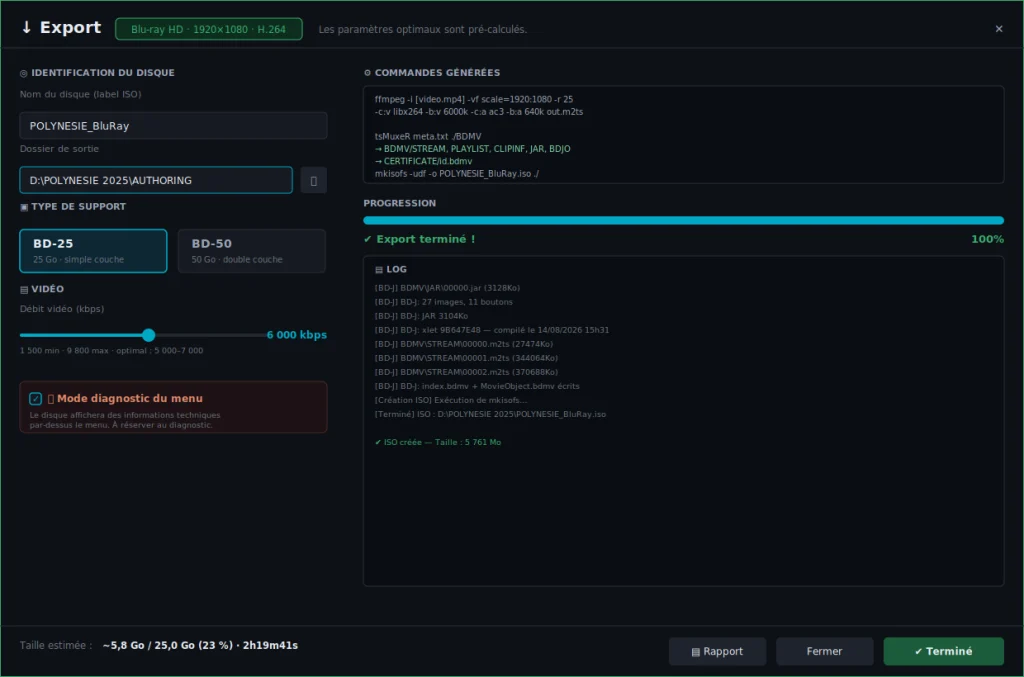Click the log line about xlet 9B647E48
Viewport: 1024px width, 677px height.
[x=492, y=330]
